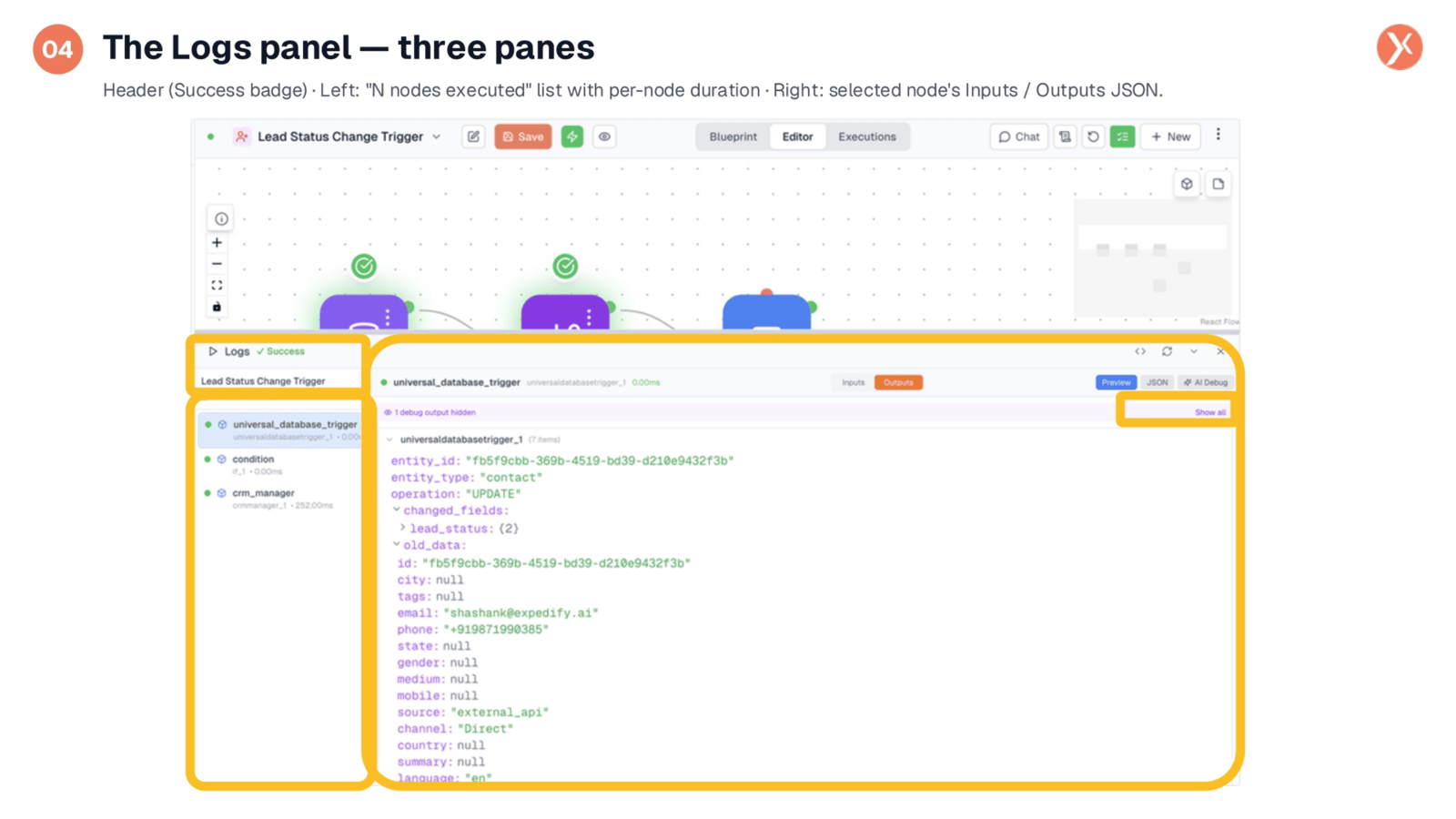Viewport: 1456px width, 819px height.
Task: Open the Lead Status Change Trigger dropdown
Action: 437,136
